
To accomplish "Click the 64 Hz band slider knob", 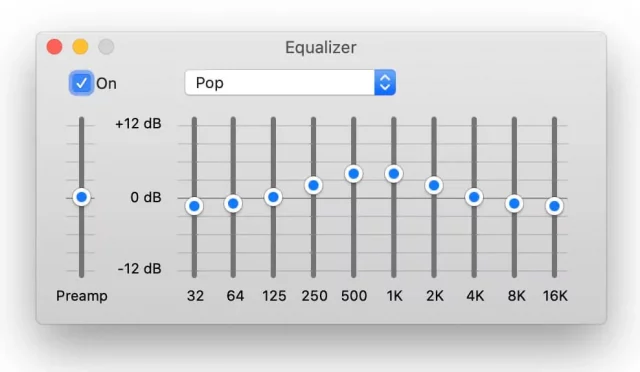I will [x=233, y=203].
